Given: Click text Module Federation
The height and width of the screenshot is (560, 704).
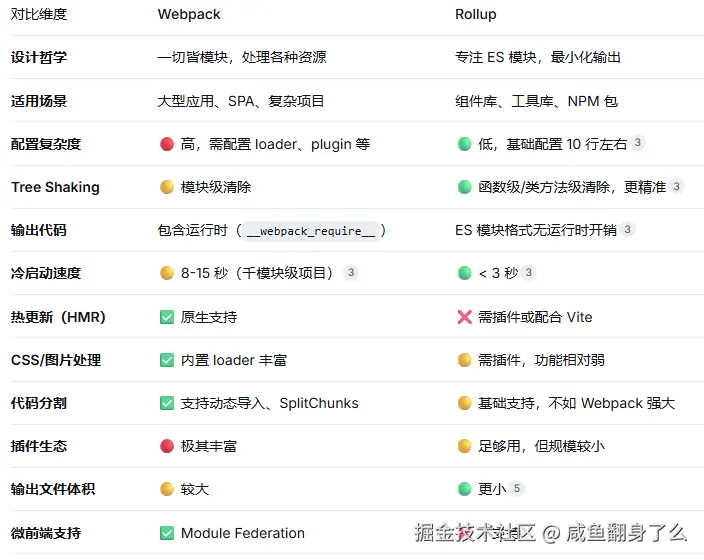Looking at the screenshot, I should (242, 533).
